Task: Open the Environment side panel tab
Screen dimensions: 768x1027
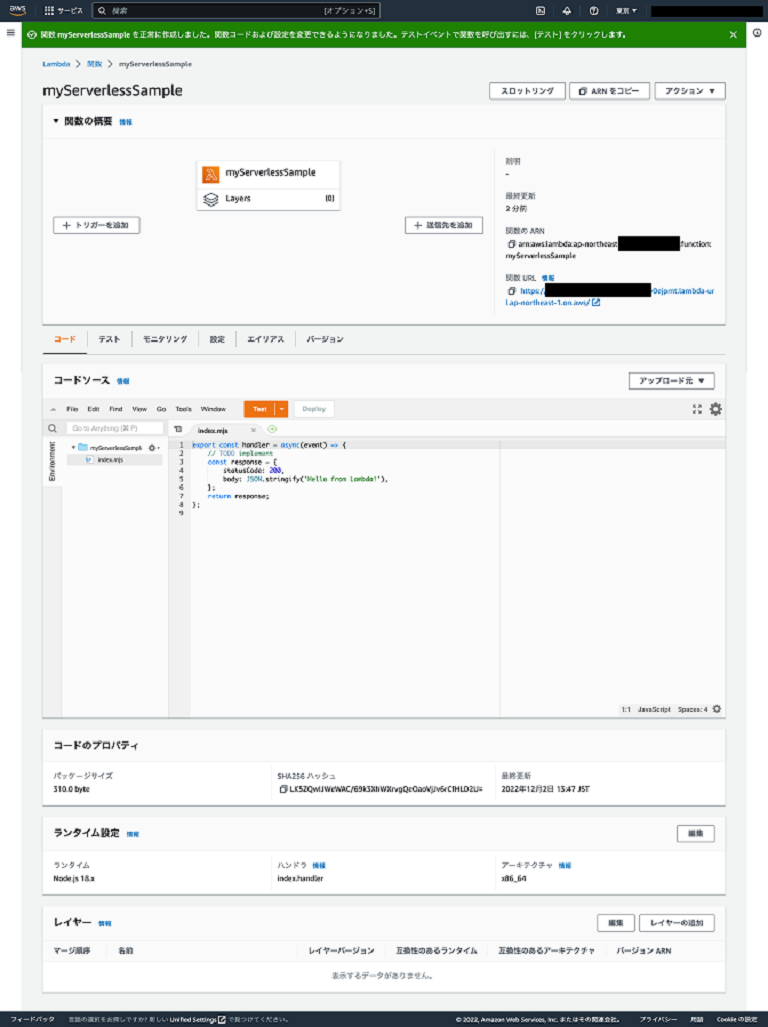Action: click(x=52, y=461)
